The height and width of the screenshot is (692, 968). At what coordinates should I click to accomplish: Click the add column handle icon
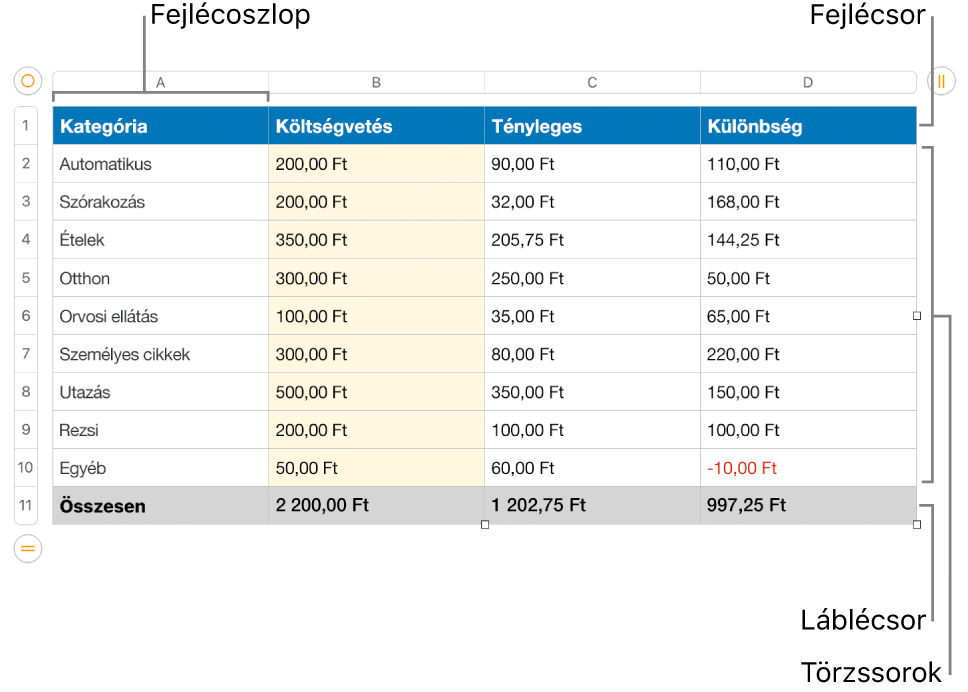coord(941,81)
